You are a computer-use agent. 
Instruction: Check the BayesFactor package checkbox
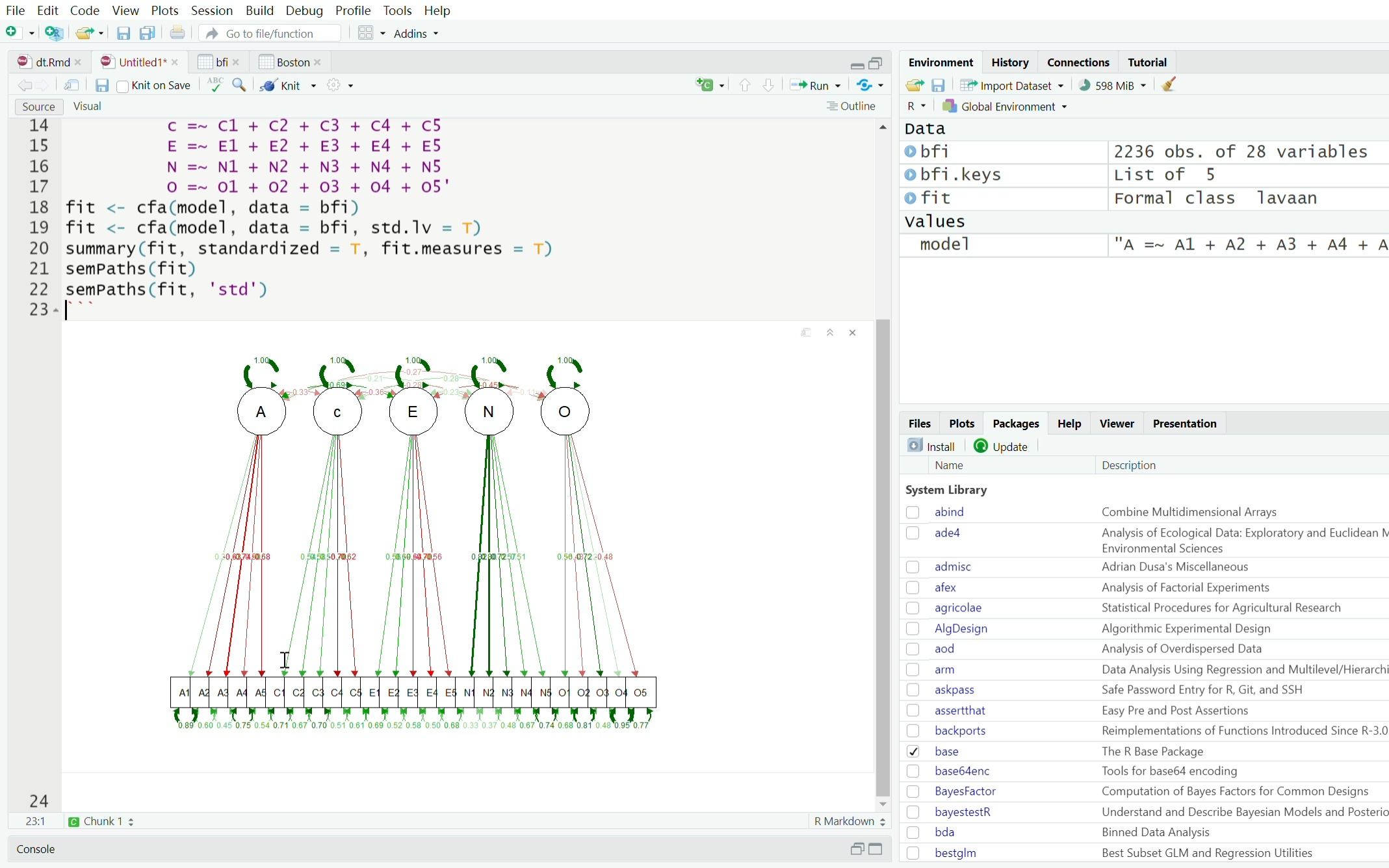tap(913, 792)
